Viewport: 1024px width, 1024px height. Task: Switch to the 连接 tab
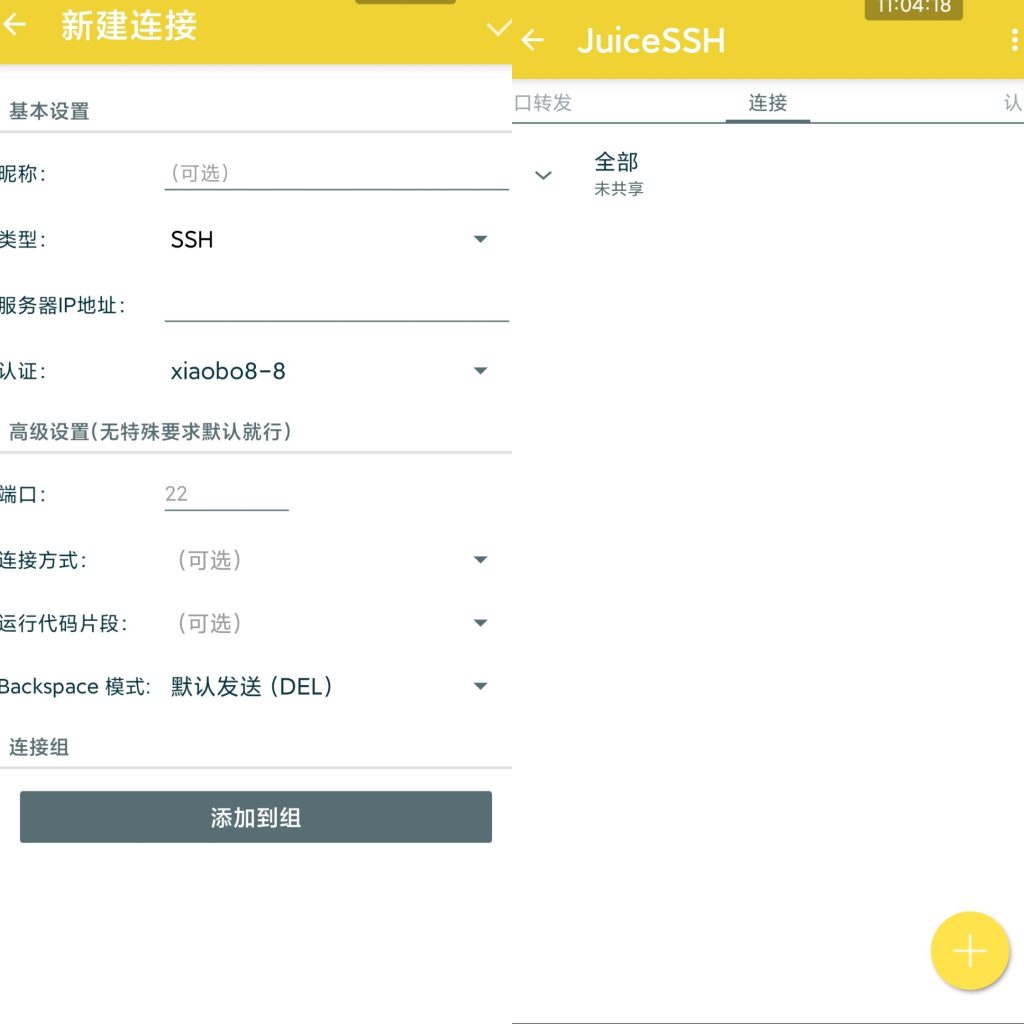point(767,103)
